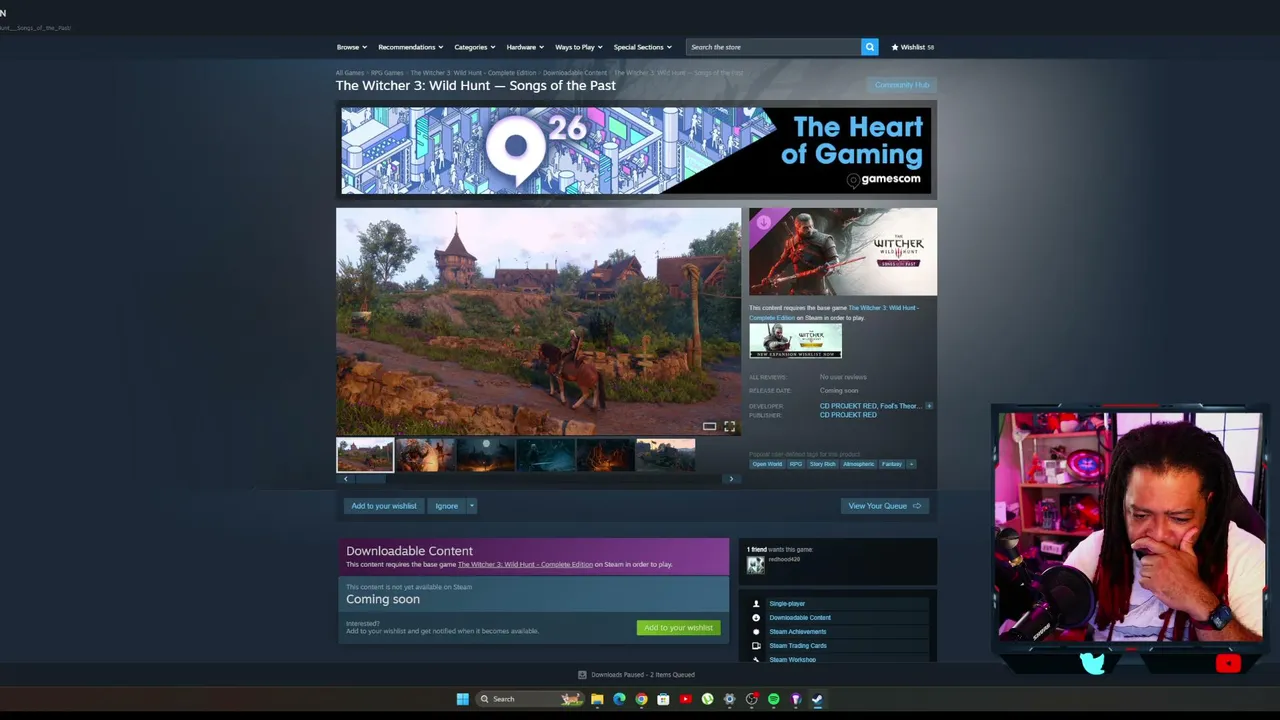Select the Story Rich tag
Image resolution: width=1280 pixels, height=720 pixels.
click(823, 464)
